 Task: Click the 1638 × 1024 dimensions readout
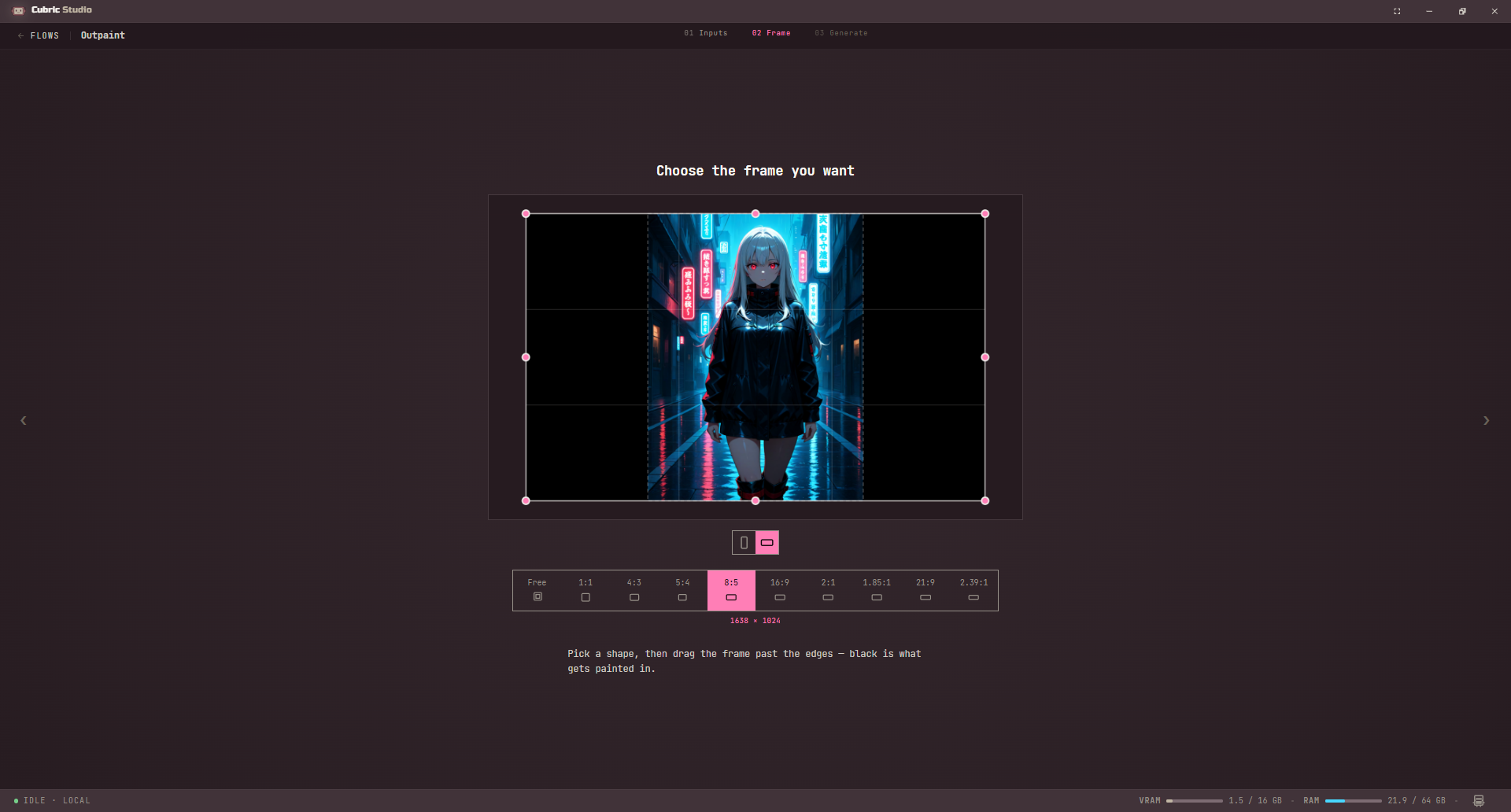point(755,621)
